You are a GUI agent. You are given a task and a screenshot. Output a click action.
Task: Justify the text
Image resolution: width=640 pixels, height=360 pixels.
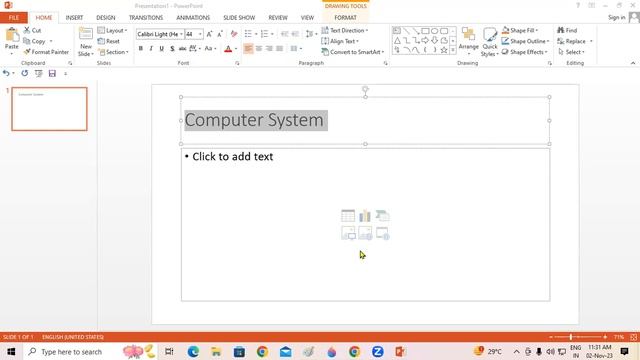pos(280,49)
